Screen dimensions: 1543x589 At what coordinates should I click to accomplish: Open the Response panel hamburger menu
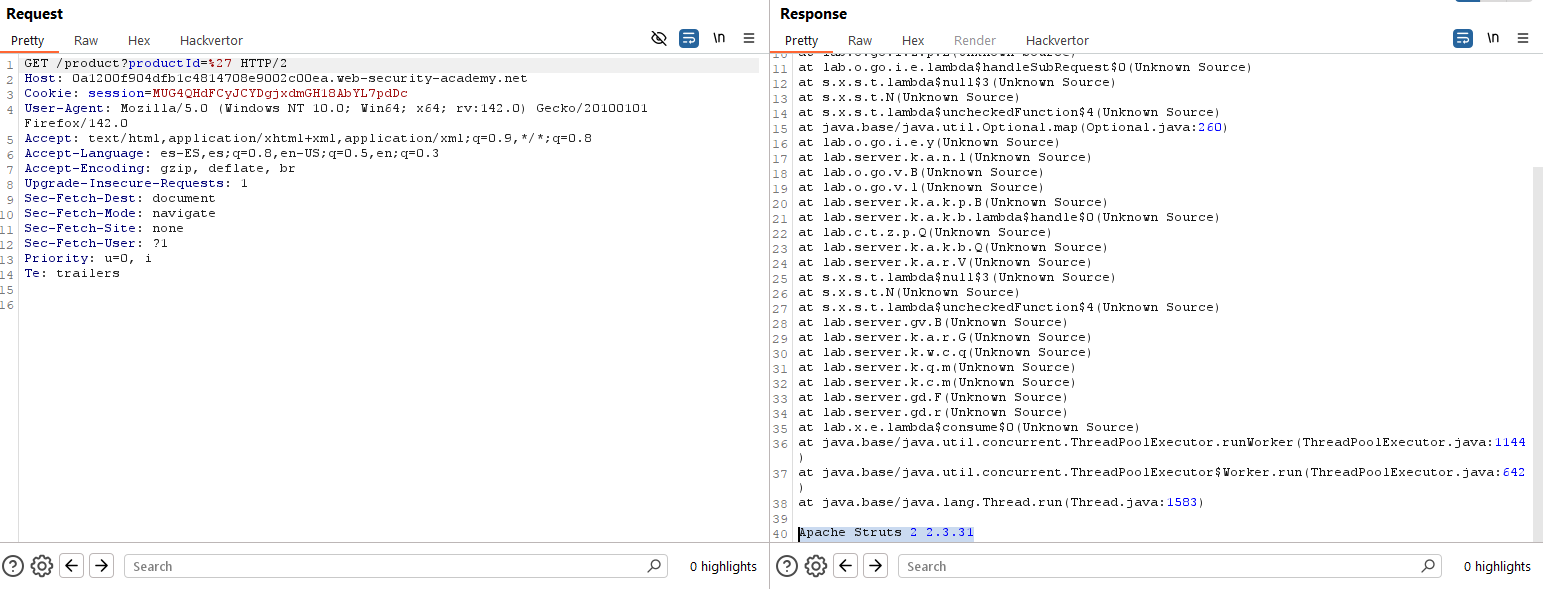[1523, 39]
